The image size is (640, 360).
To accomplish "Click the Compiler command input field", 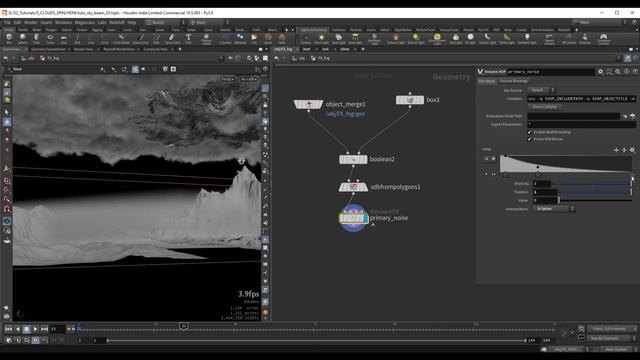I will coord(581,99).
